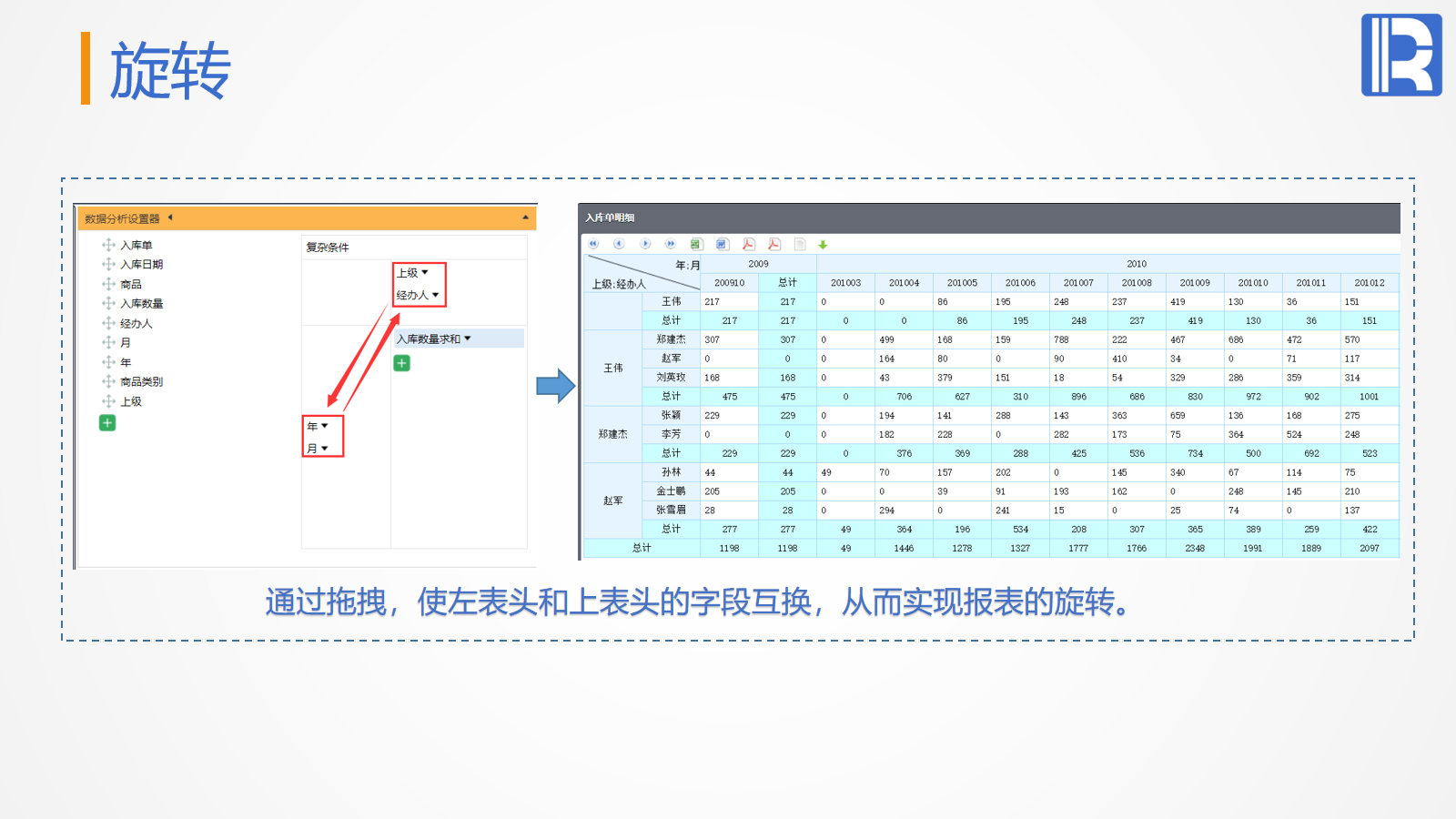Click the drag handle beside 商品类别
The width and height of the screenshot is (1456, 819).
[108, 381]
